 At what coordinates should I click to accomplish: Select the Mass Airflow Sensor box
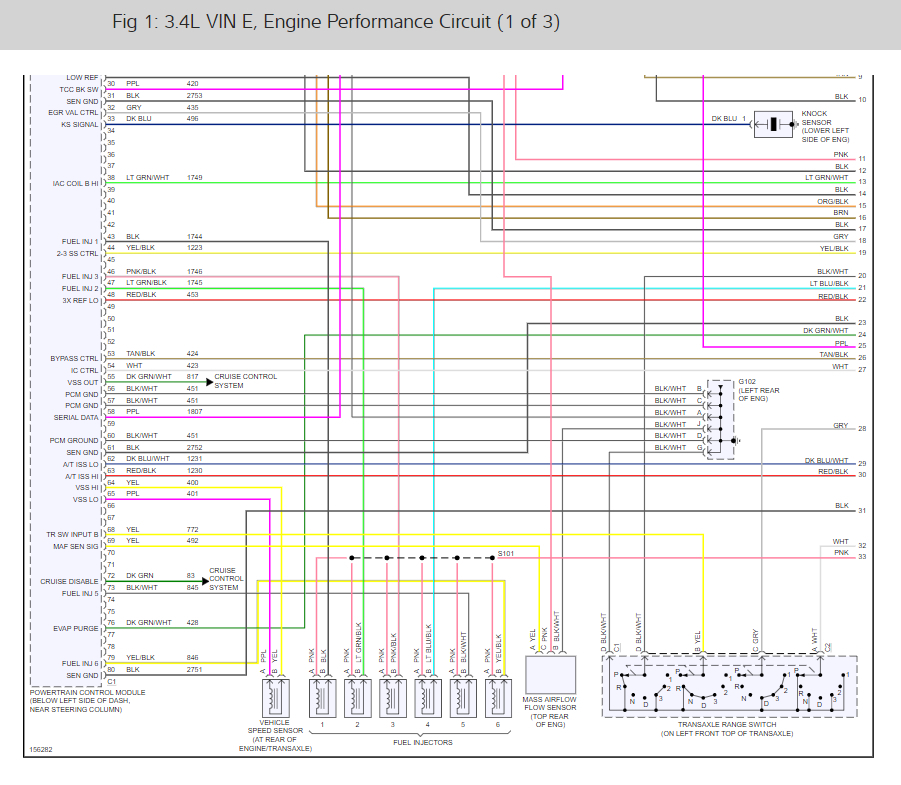pos(550,675)
